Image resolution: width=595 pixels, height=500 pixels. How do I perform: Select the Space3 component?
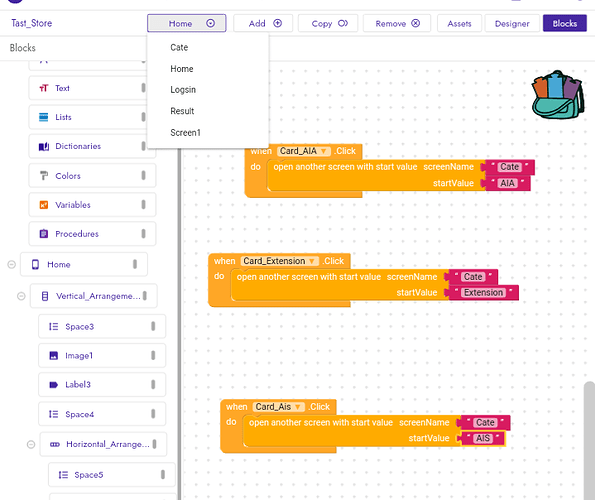click(102, 326)
